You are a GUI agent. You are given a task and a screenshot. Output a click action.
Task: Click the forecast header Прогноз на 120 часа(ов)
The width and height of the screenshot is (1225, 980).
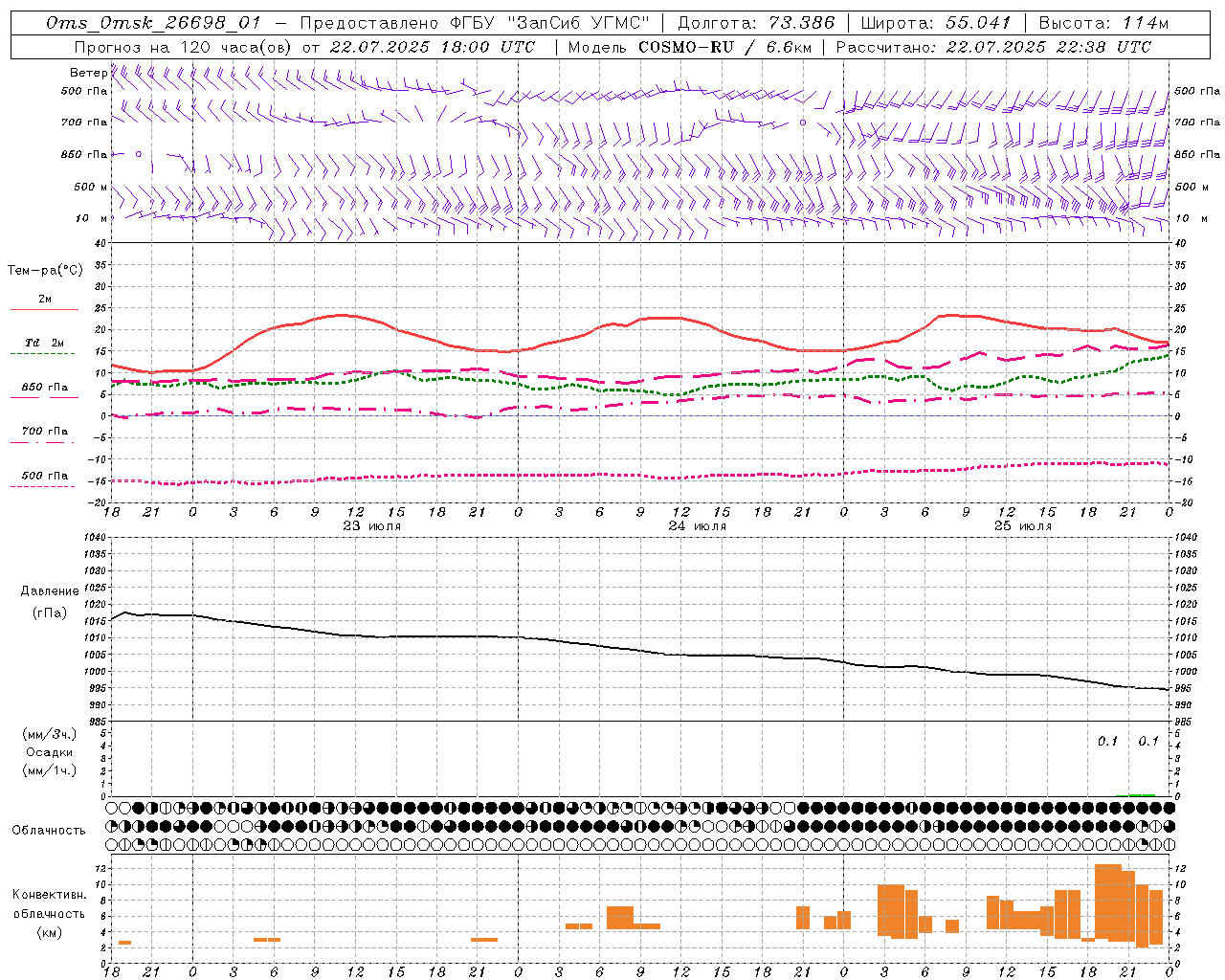point(183,47)
